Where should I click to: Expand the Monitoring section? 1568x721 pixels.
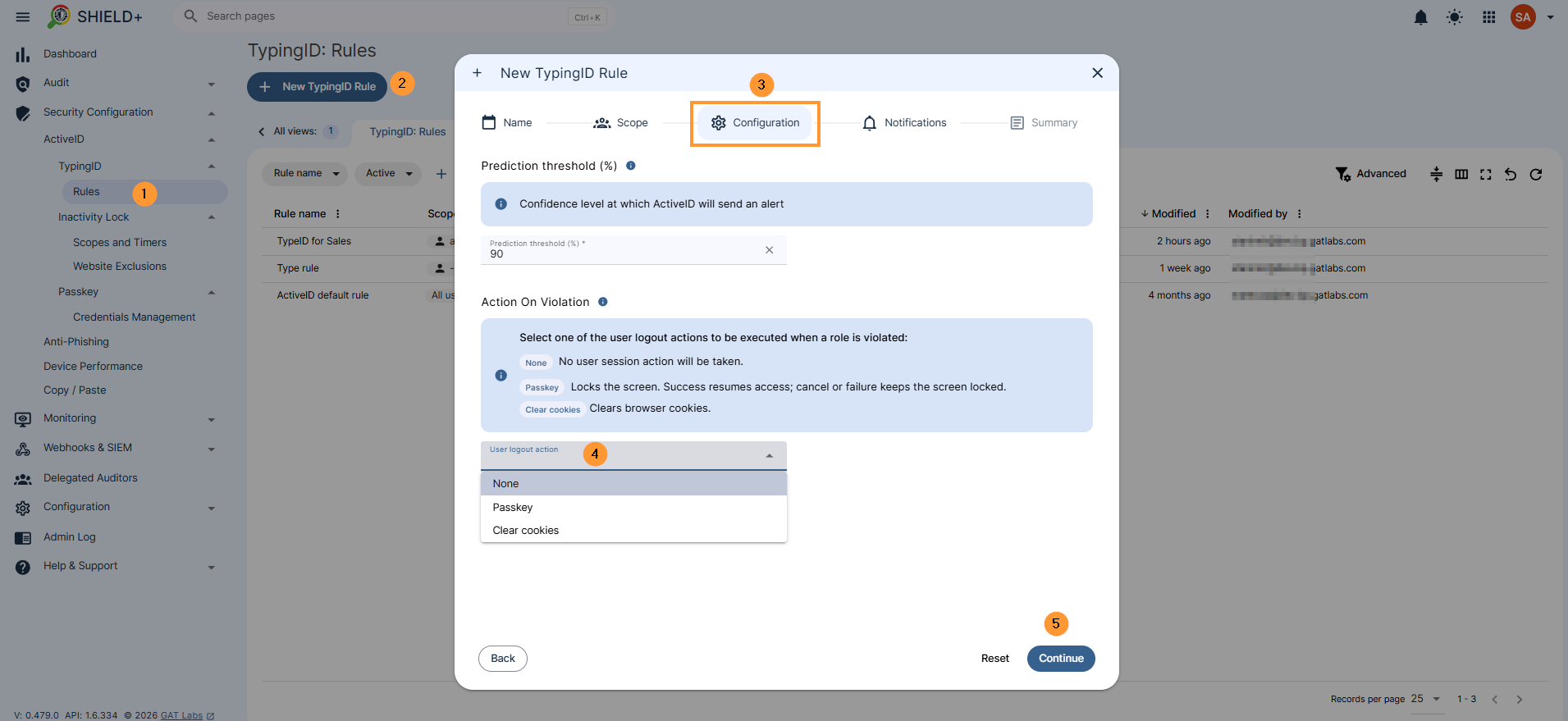(211, 419)
